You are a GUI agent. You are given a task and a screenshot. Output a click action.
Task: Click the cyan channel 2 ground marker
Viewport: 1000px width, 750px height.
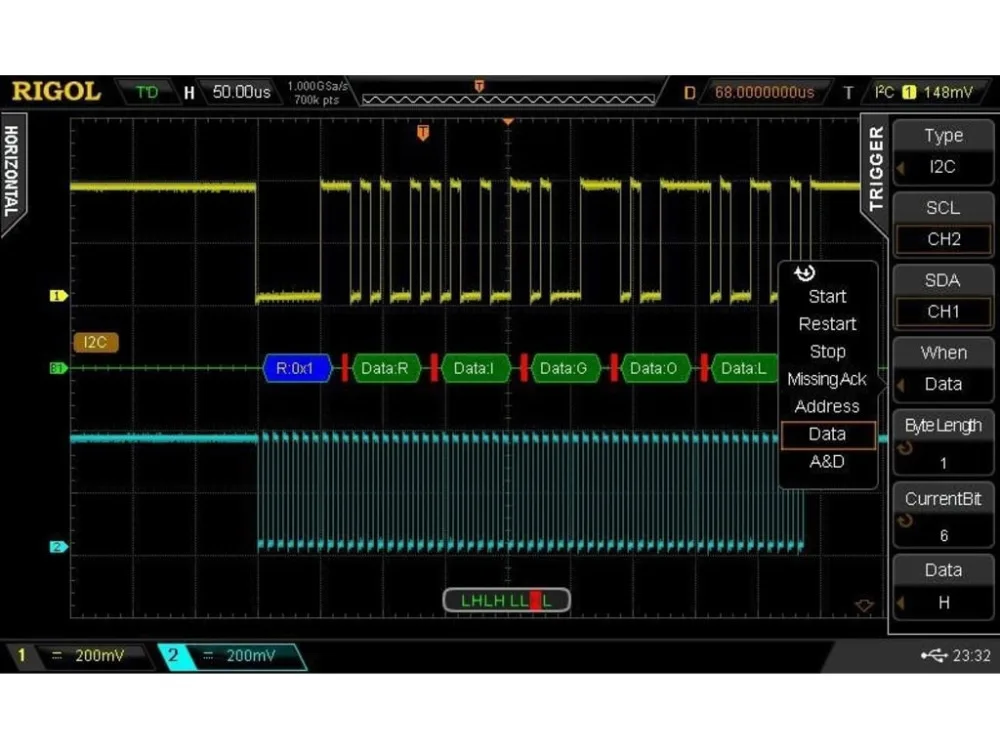click(x=58, y=547)
